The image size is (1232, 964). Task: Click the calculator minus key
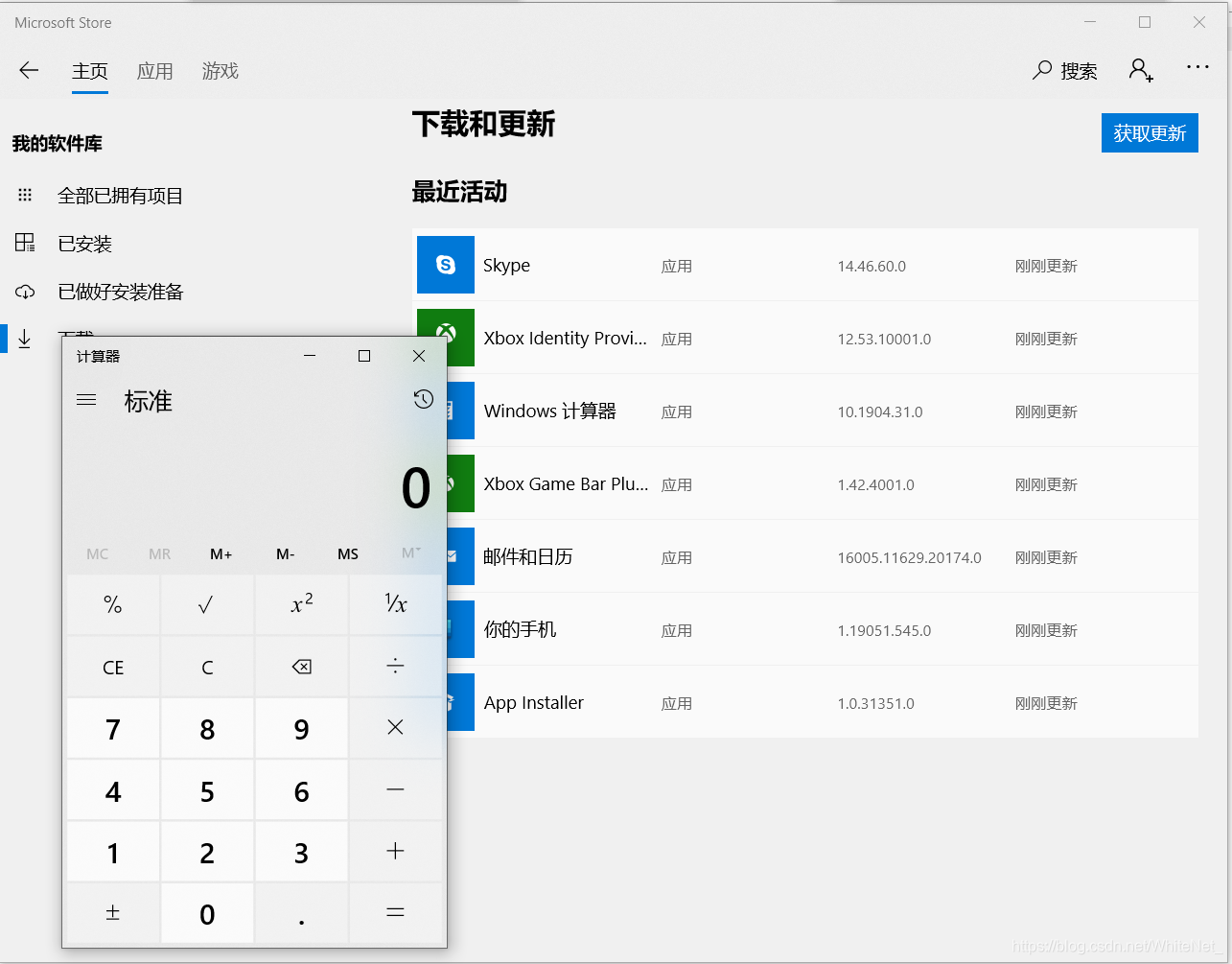[x=395, y=790]
